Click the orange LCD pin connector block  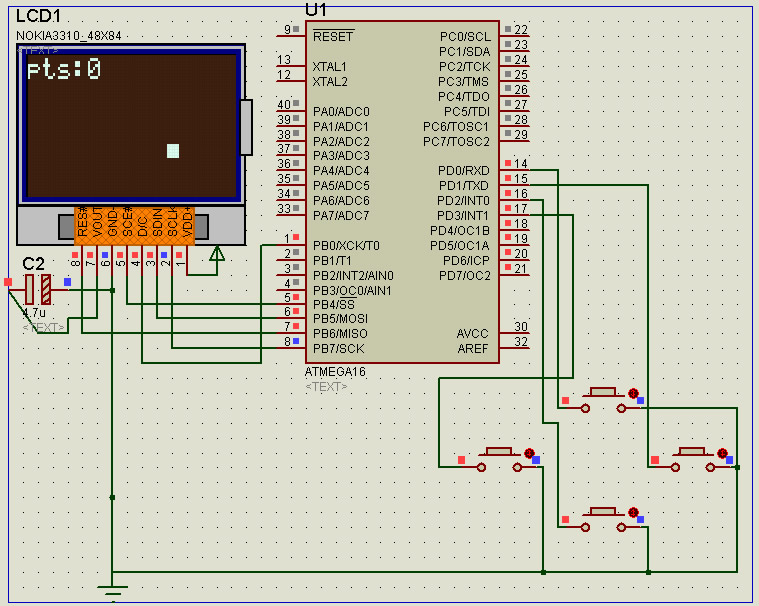[x=135, y=226]
